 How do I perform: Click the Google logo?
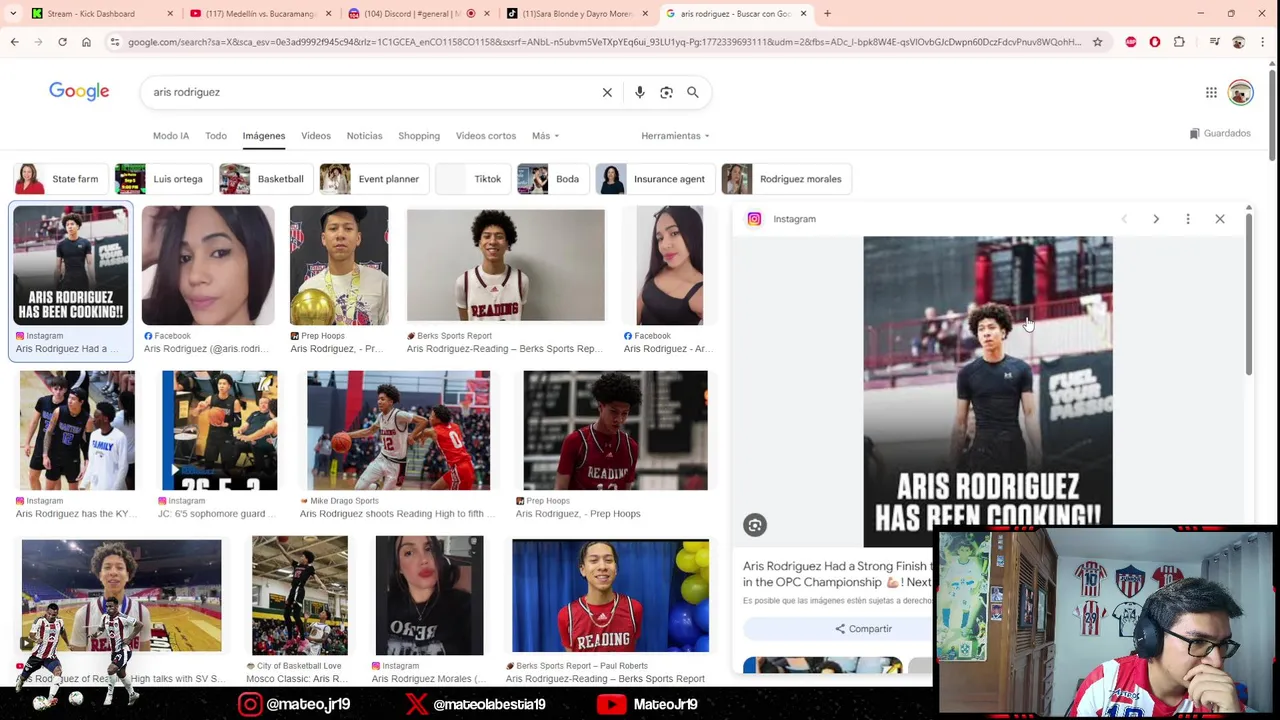pos(79,92)
